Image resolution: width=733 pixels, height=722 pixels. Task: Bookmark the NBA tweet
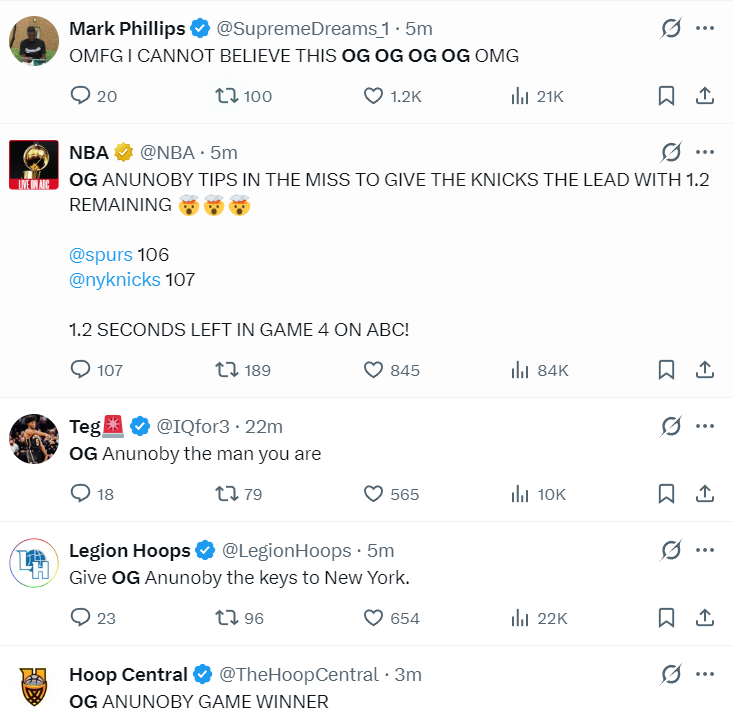click(666, 370)
